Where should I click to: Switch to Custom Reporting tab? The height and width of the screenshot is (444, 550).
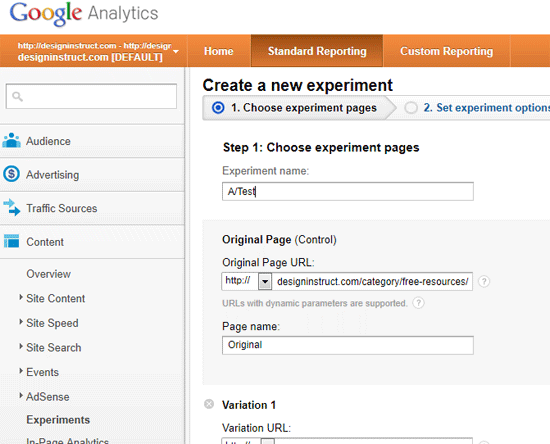tap(447, 51)
